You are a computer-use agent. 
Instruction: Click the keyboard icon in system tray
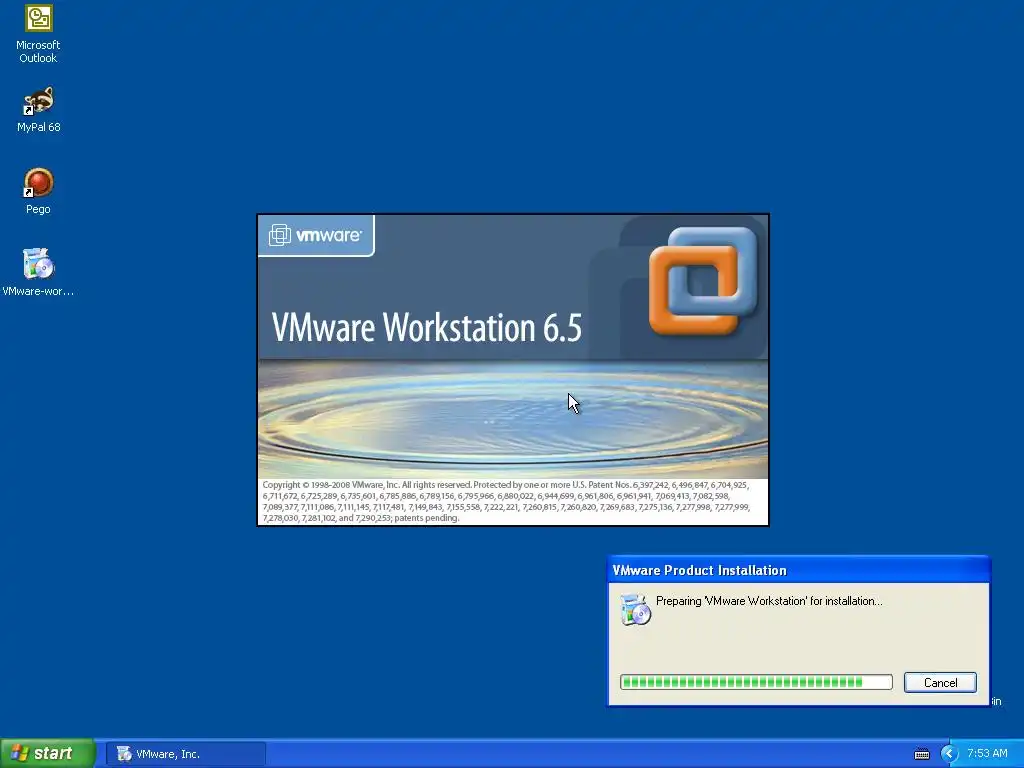(x=921, y=754)
